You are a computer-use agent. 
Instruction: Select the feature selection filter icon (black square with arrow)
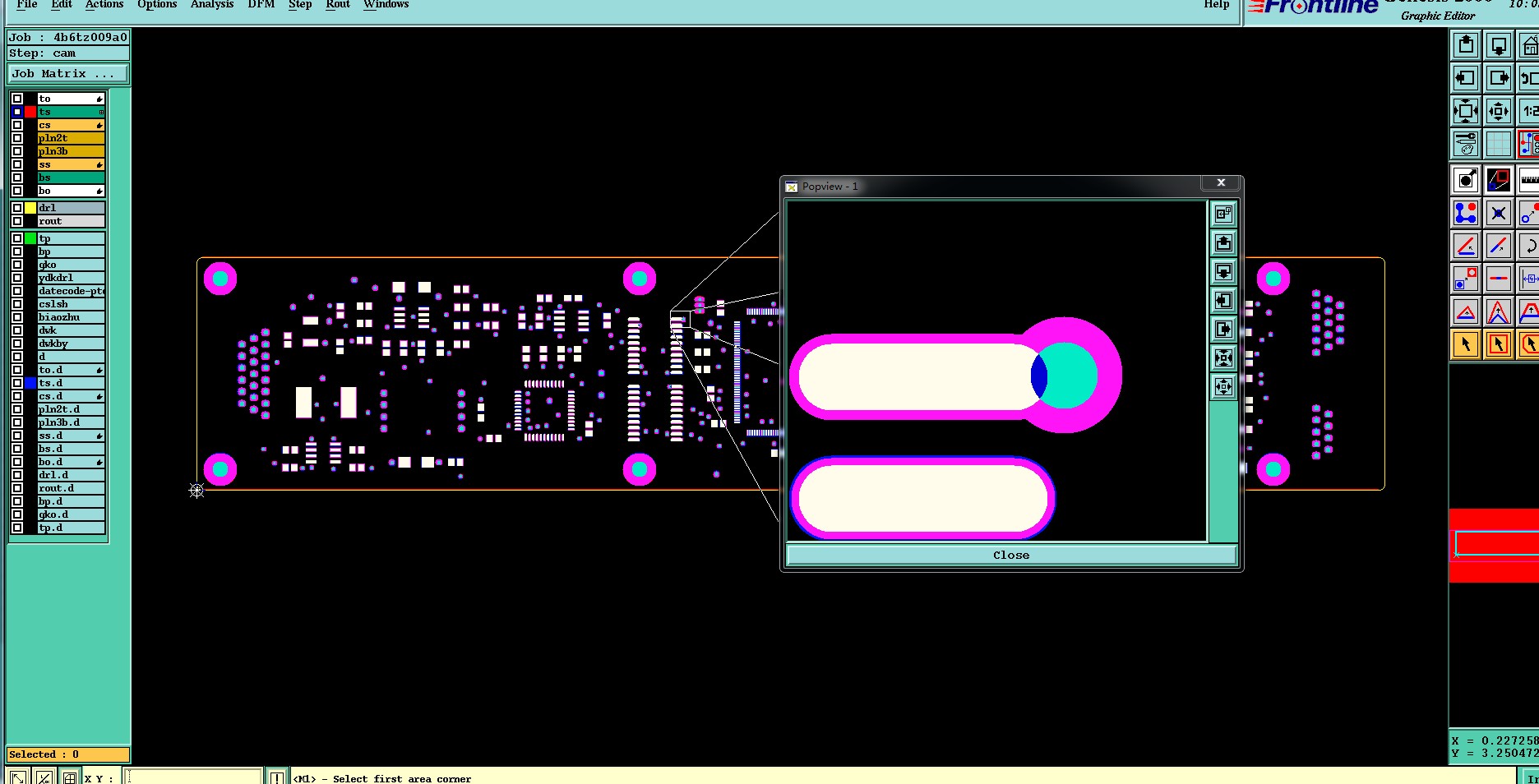1466,180
